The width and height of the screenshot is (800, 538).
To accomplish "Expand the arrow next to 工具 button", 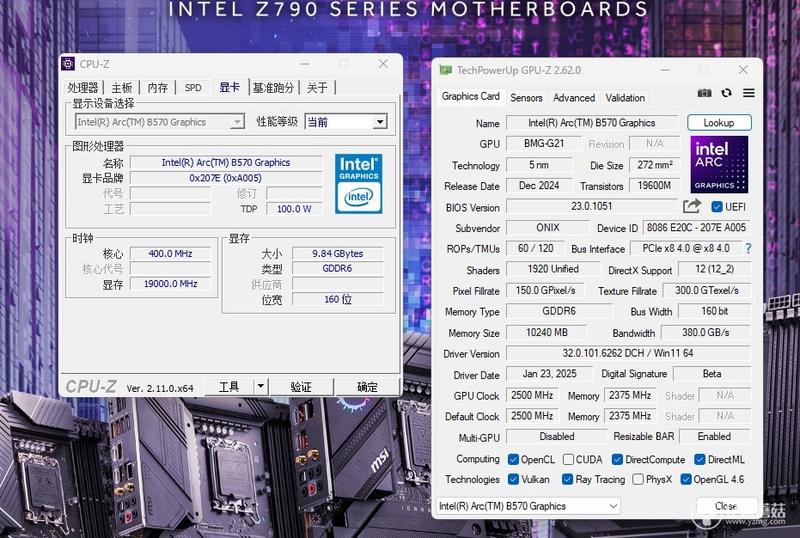I will pyautogui.click(x=261, y=386).
